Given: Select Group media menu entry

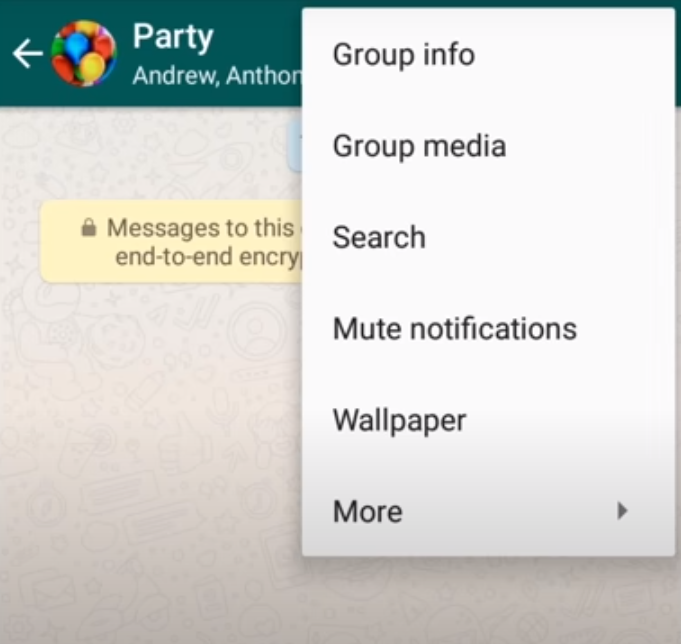Looking at the screenshot, I should point(489,146).
